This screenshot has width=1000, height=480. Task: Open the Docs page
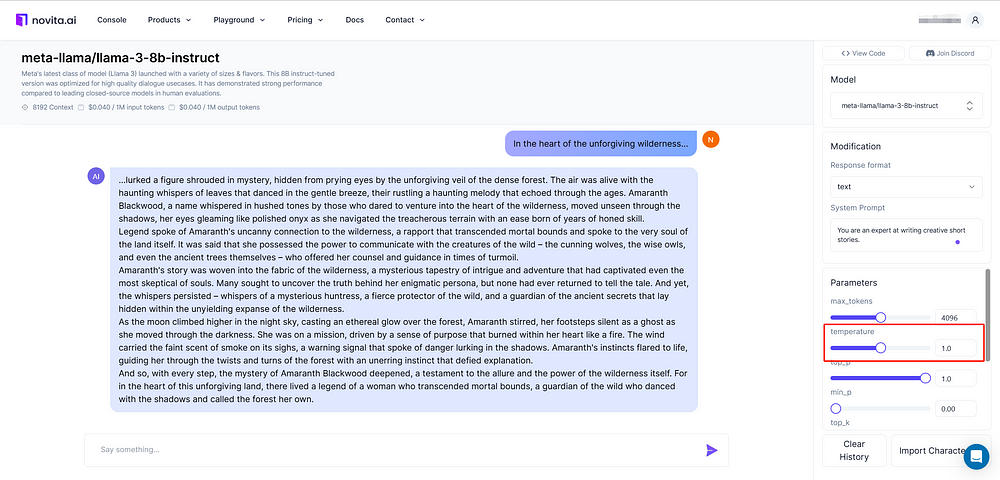pyautogui.click(x=355, y=20)
